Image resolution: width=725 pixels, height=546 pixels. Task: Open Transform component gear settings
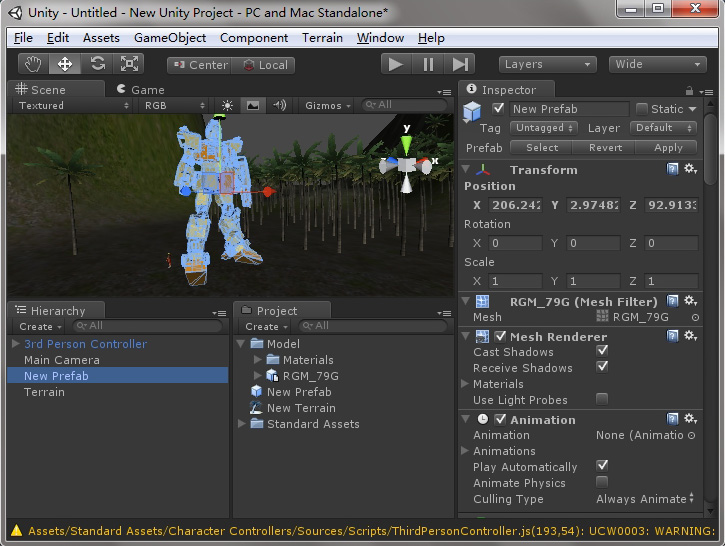690,169
